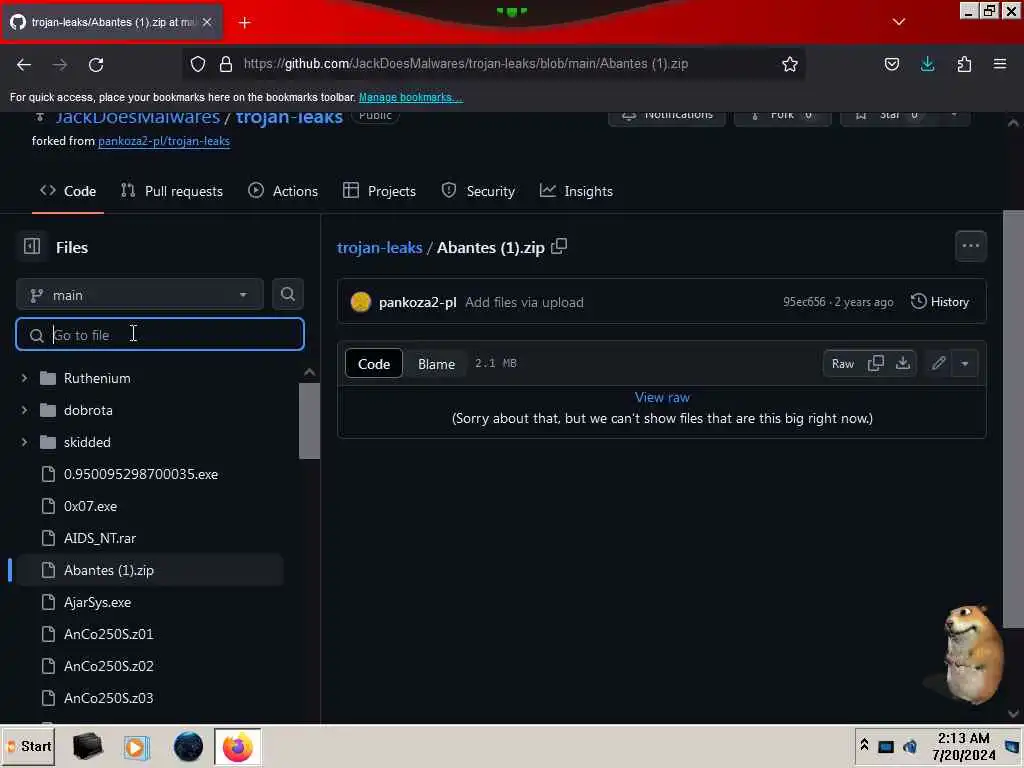Viewport: 1024px width, 768px height.
Task: Open the more file actions ellipsis button
Action: pyautogui.click(x=970, y=246)
